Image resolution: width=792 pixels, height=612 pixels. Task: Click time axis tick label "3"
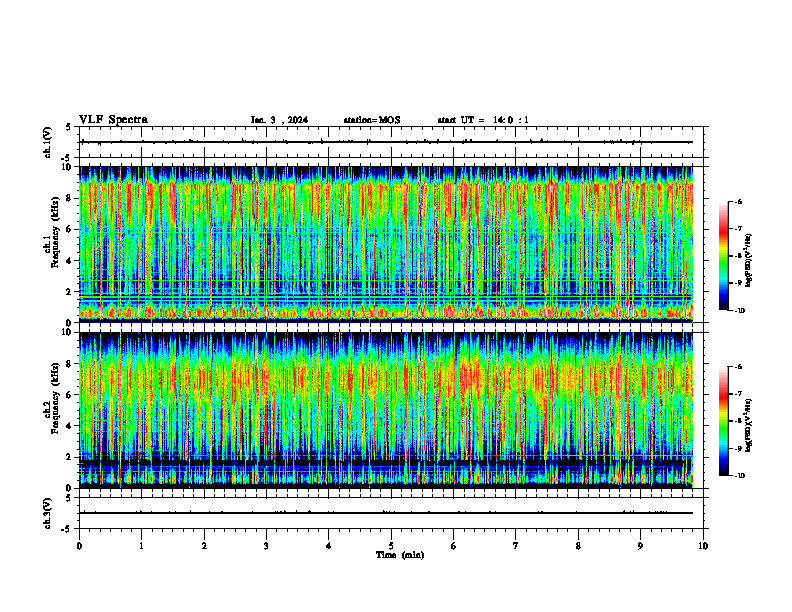(x=266, y=546)
